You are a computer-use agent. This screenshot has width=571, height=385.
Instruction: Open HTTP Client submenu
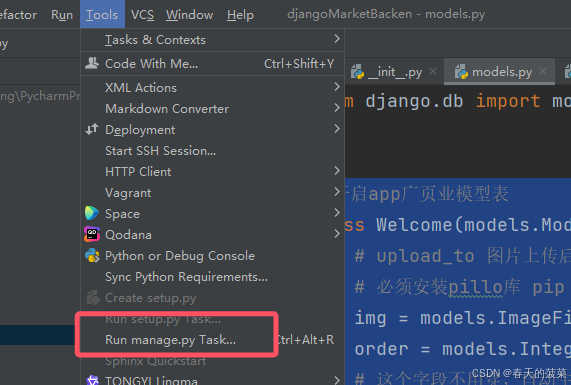click(212, 172)
